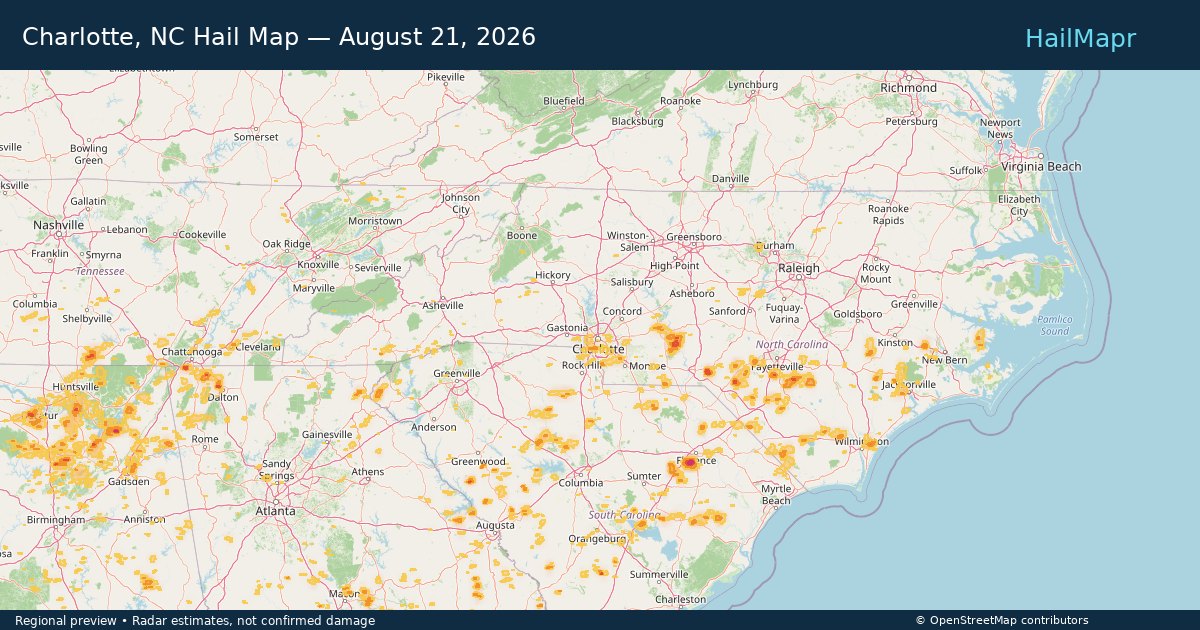
Task: Click the Huntsville city label
Action: pyautogui.click(x=76, y=386)
